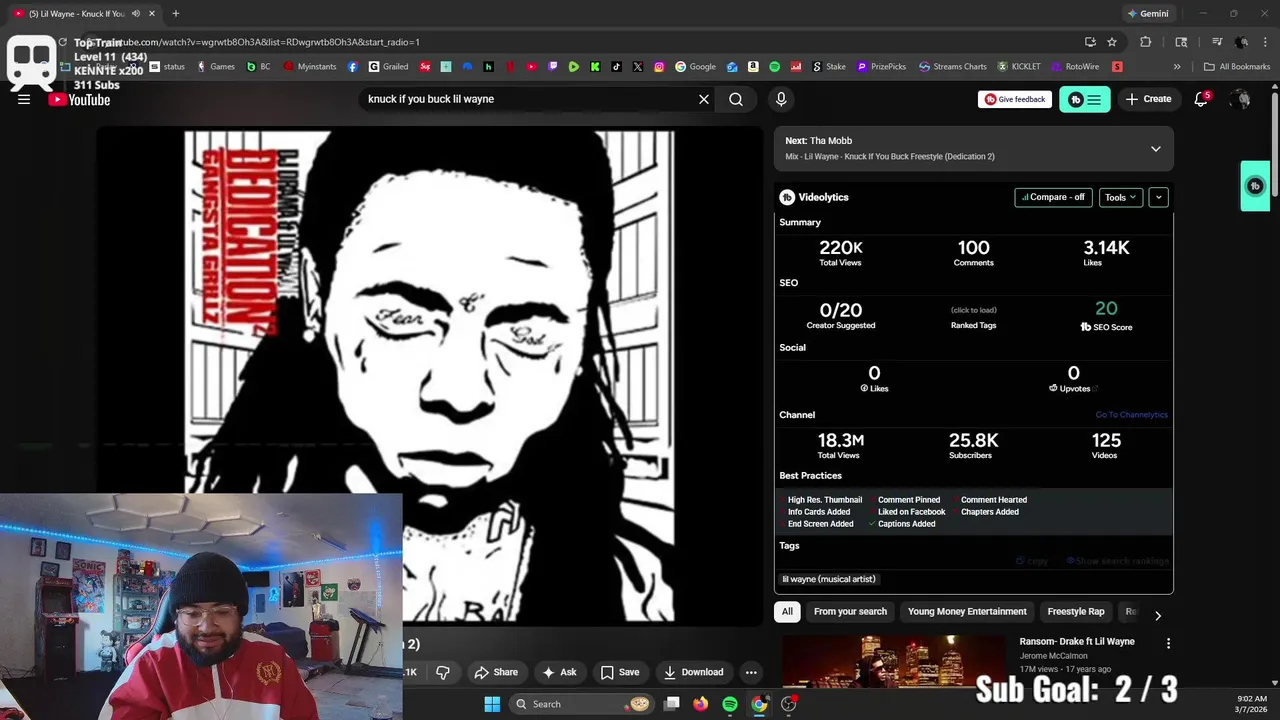Open more actions ellipsis under the video
This screenshot has width=1280, height=720.
click(751, 672)
